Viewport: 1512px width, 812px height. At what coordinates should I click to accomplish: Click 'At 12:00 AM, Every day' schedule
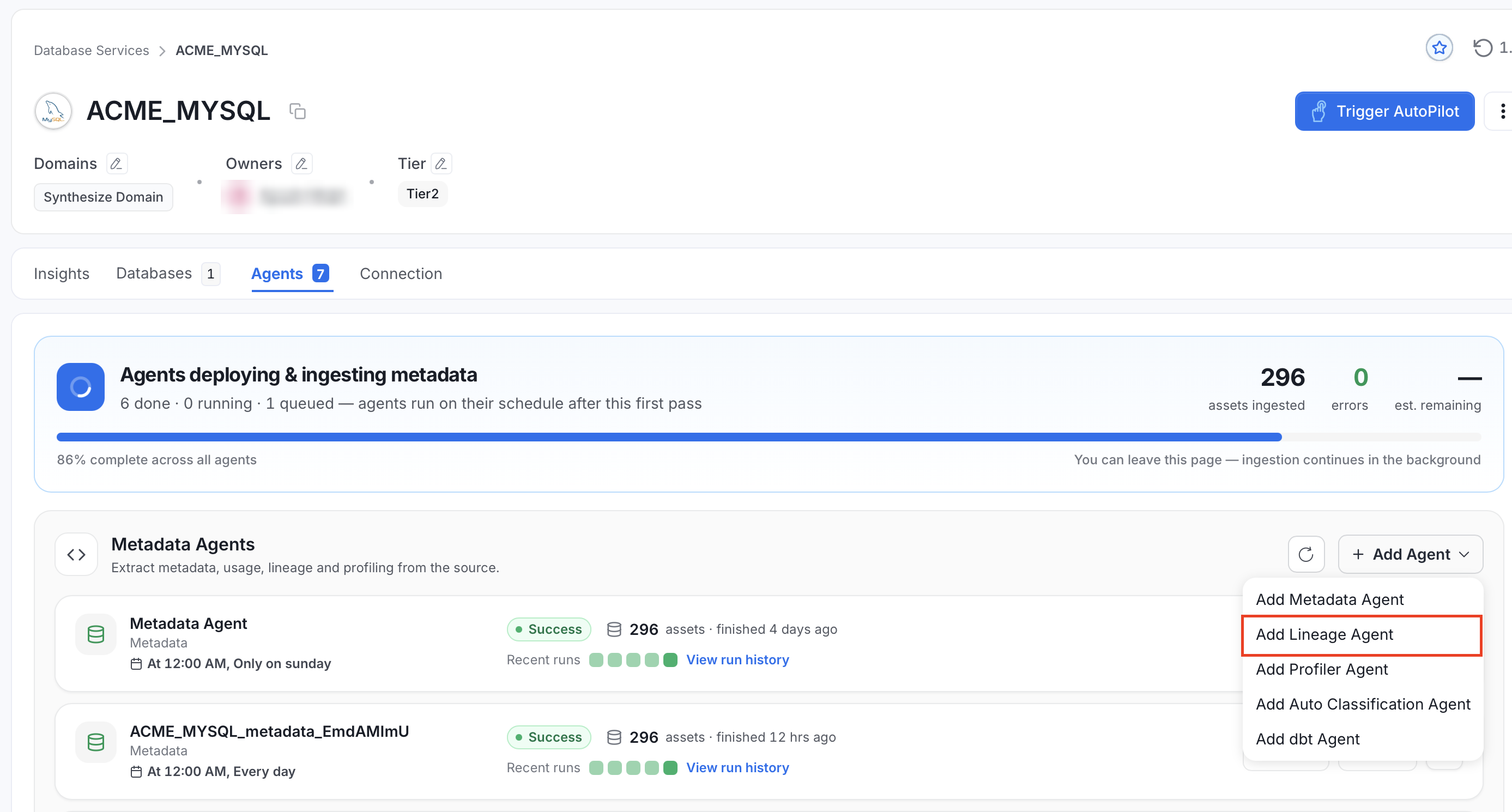pyautogui.click(x=213, y=772)
